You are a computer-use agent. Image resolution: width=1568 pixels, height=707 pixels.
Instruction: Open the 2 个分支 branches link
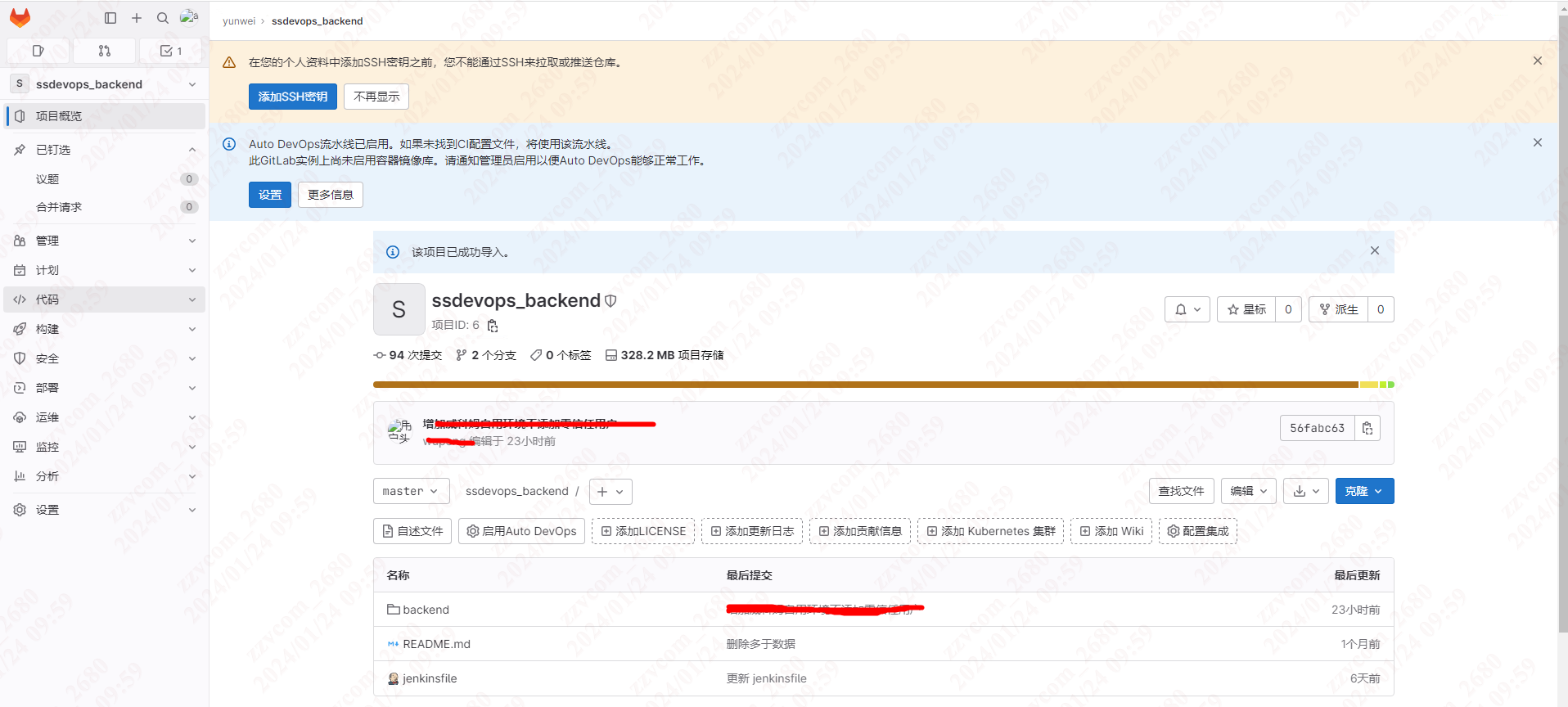pos(486,355)
